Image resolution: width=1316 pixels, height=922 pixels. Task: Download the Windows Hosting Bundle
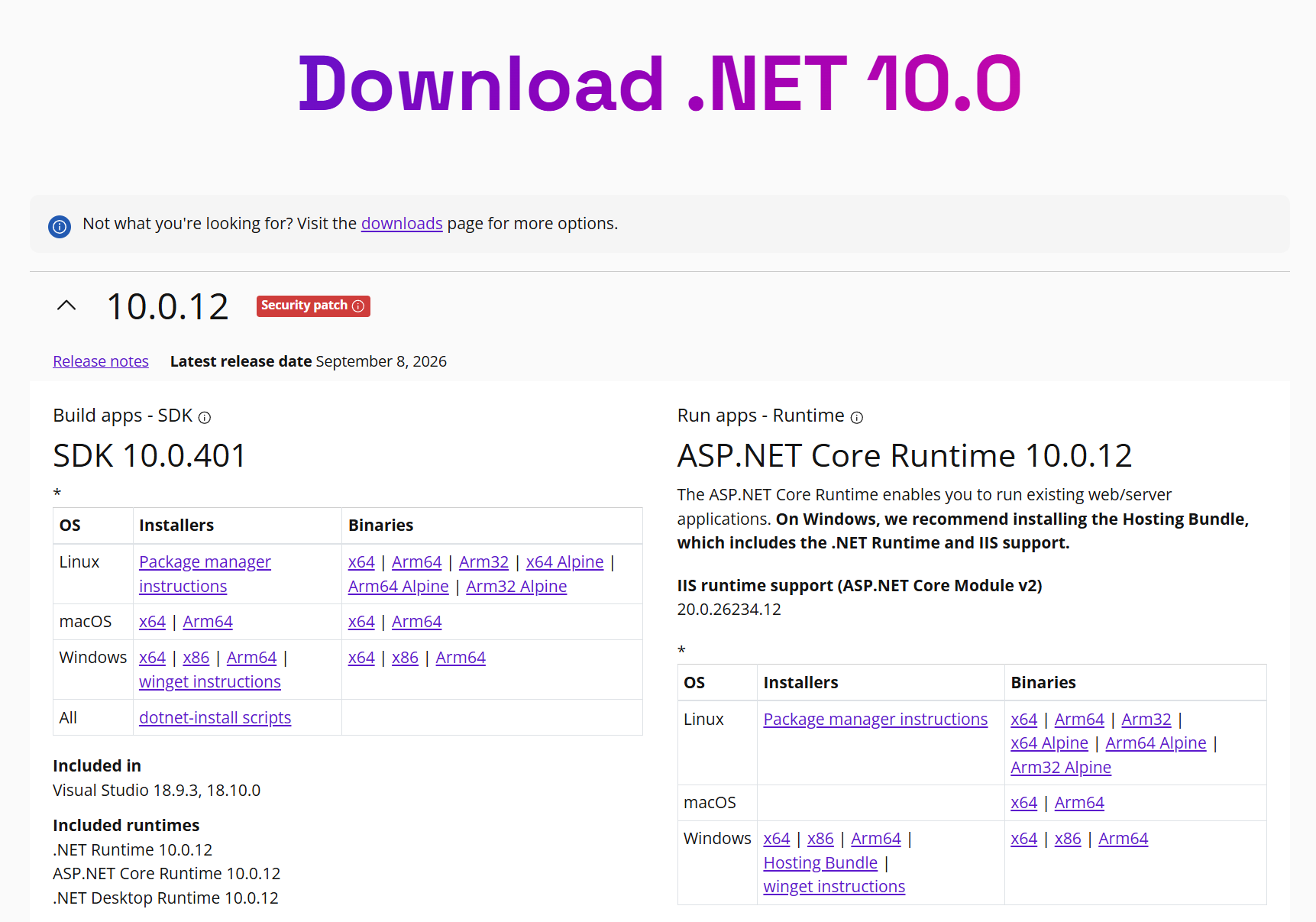pyautogui.click(x=820, y=862)
